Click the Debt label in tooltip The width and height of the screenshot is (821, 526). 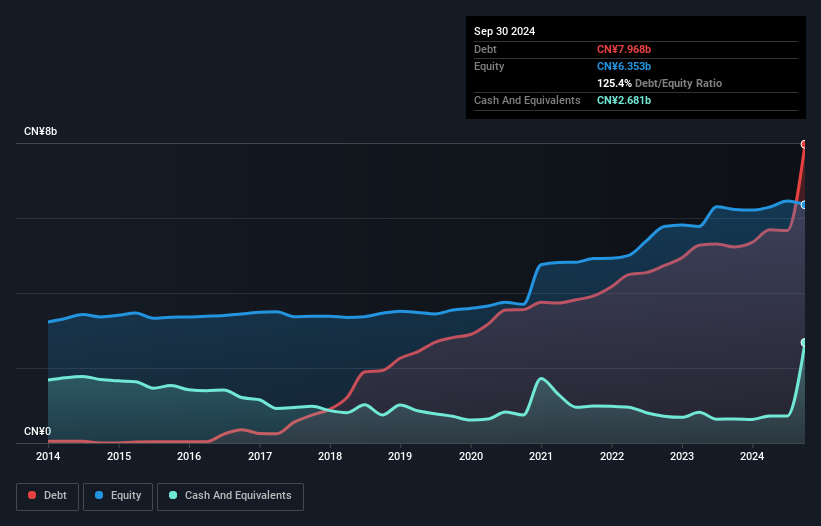coord(485,49)
